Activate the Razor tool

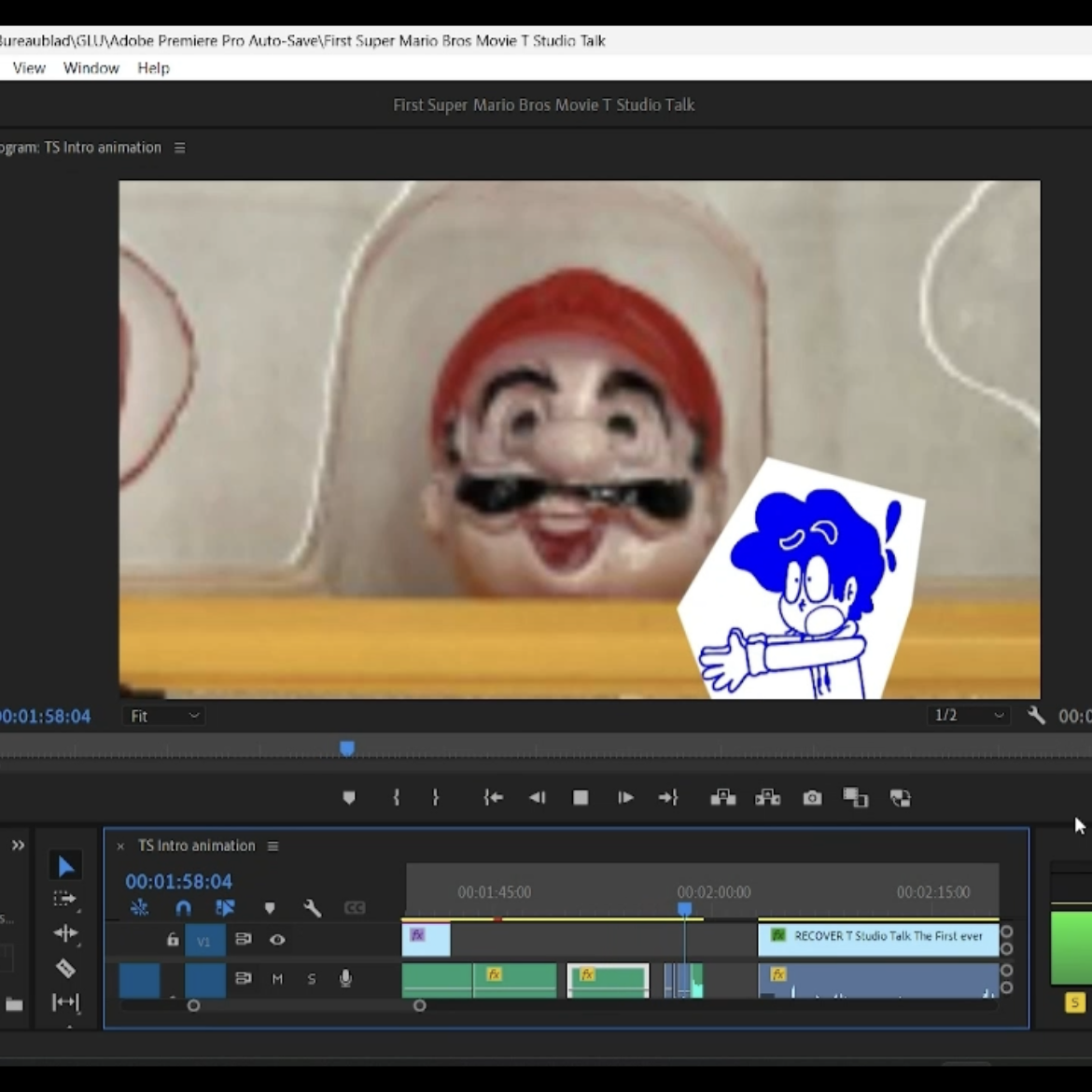pos(65,968)
